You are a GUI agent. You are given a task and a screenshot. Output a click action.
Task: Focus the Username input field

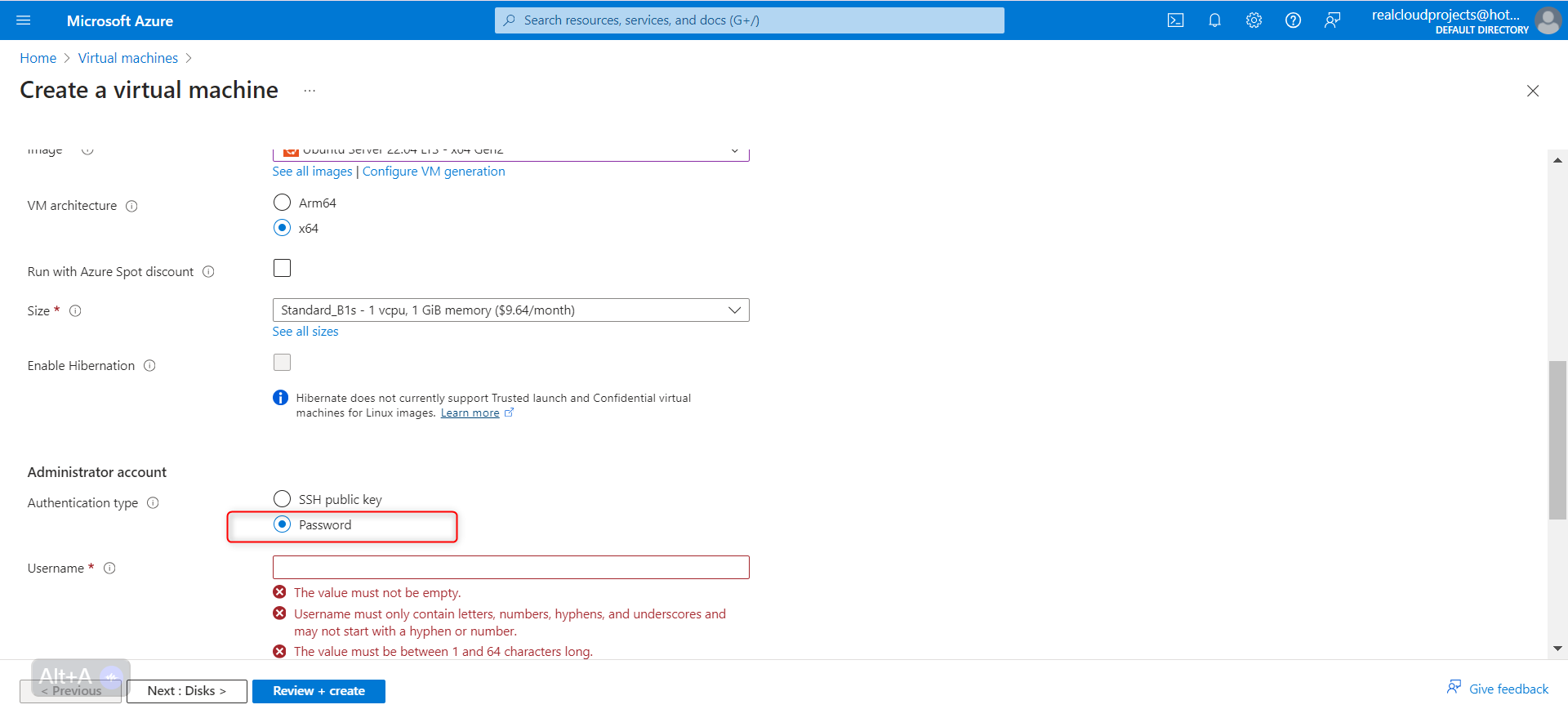pyautogui.click(x=510, y=568)
